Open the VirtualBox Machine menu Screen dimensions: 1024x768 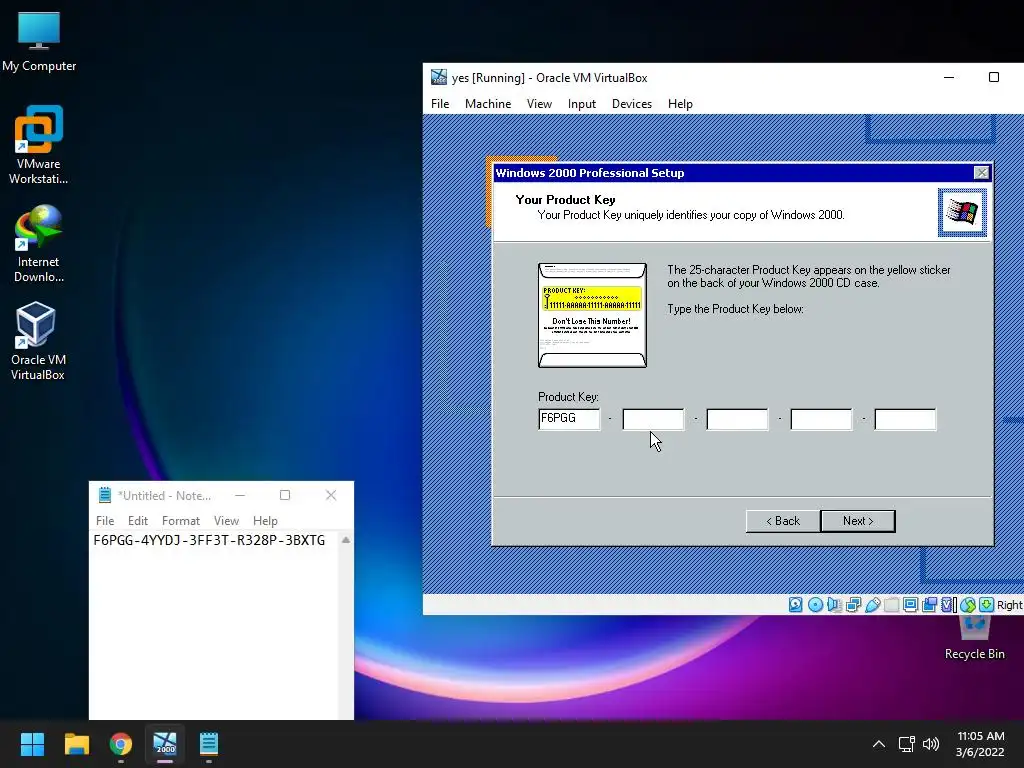[x=488, y=104]
